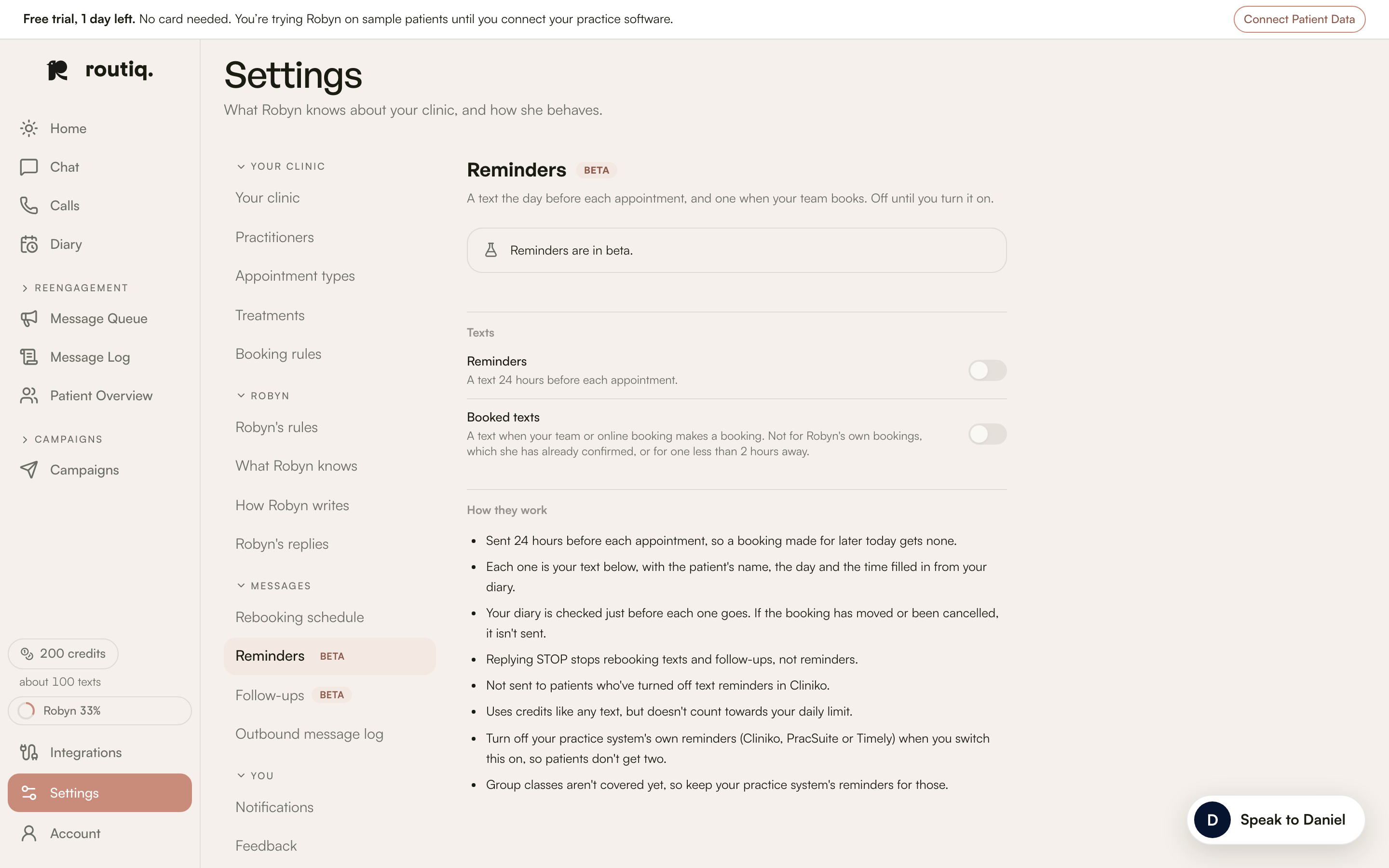This screenshot has height=868, width=1389.
Task: Open Integrations via its cable icon
Action: click(29, 752)
